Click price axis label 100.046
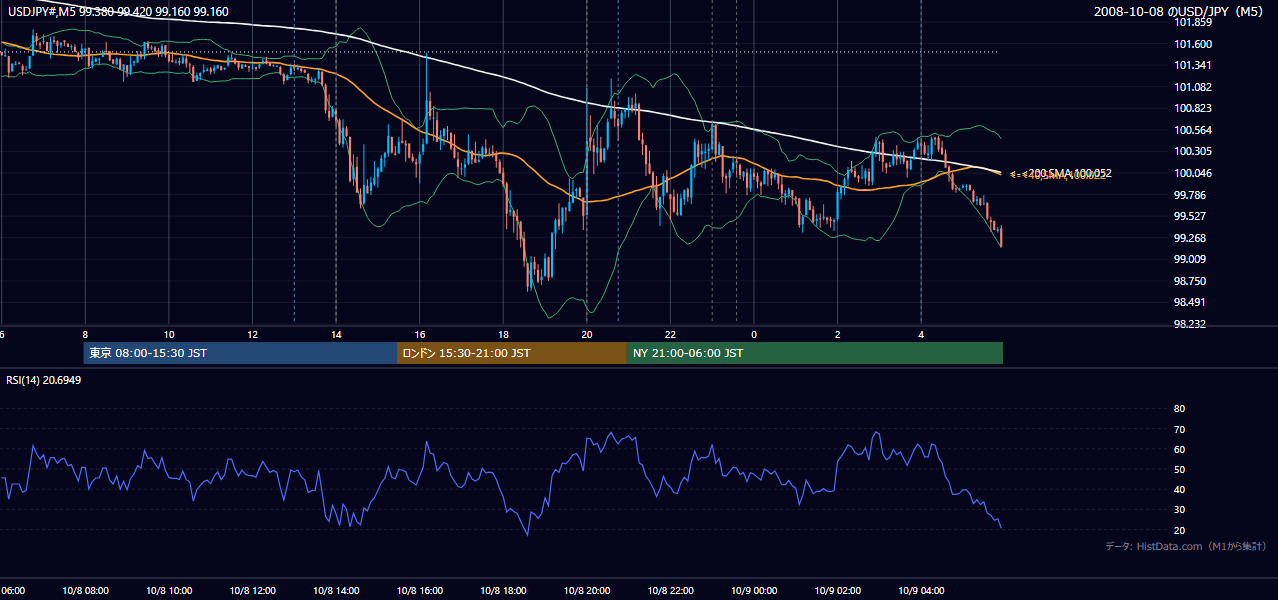Screen dimensions: 1278x600 tap(1194, 173)
